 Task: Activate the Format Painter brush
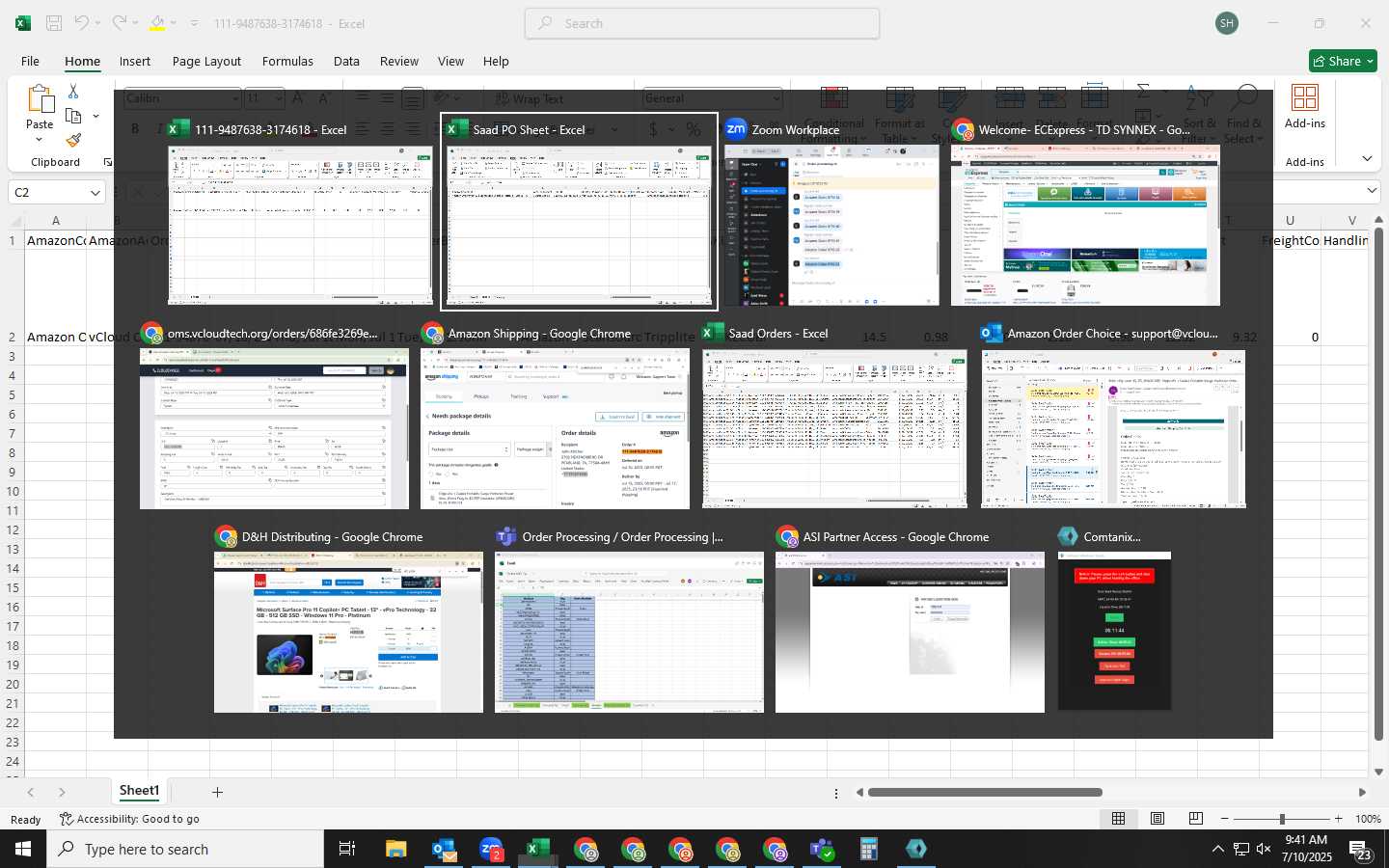73,140
